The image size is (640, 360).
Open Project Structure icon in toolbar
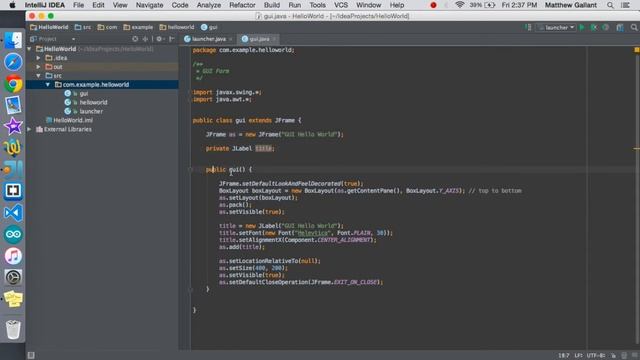(620, 27)
